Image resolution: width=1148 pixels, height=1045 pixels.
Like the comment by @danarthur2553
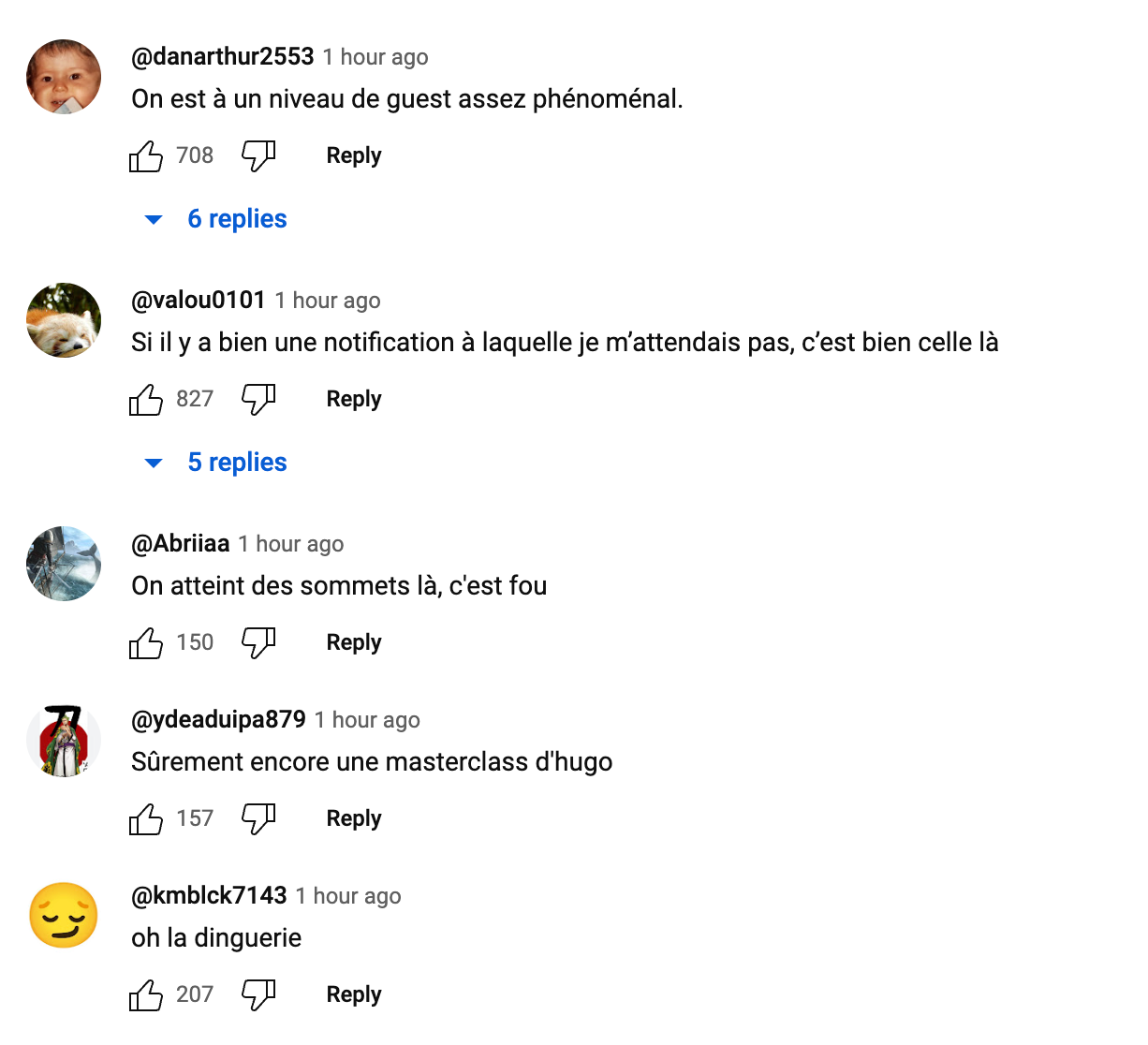tap(146, 155)
